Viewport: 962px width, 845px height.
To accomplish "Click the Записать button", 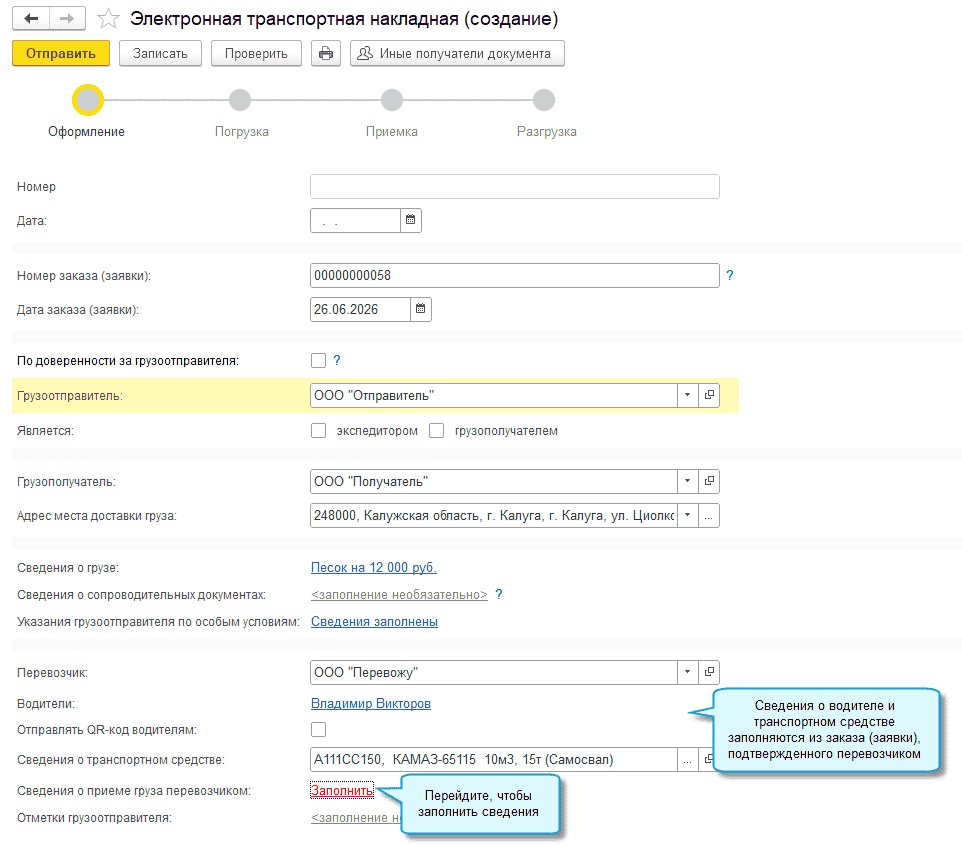I will 160,53.
